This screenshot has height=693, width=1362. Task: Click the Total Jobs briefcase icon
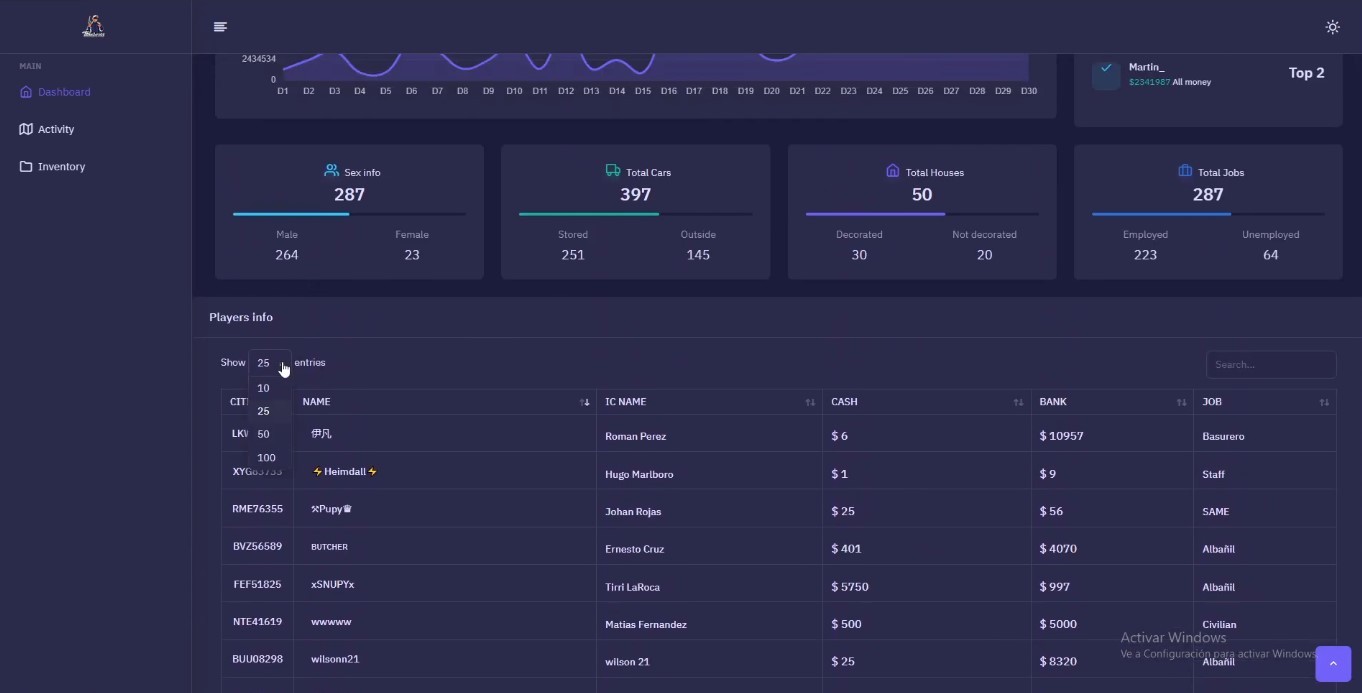coord(1185,171)
